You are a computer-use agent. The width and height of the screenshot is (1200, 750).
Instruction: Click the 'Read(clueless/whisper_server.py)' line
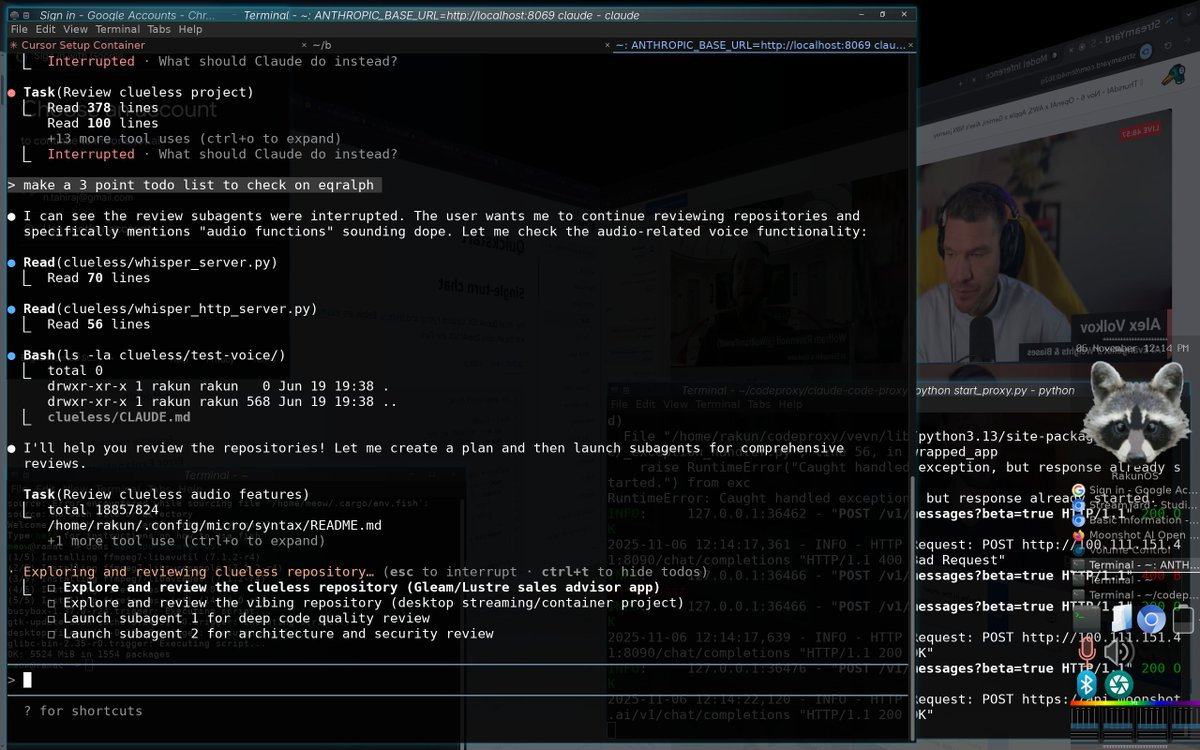(150, 262)
